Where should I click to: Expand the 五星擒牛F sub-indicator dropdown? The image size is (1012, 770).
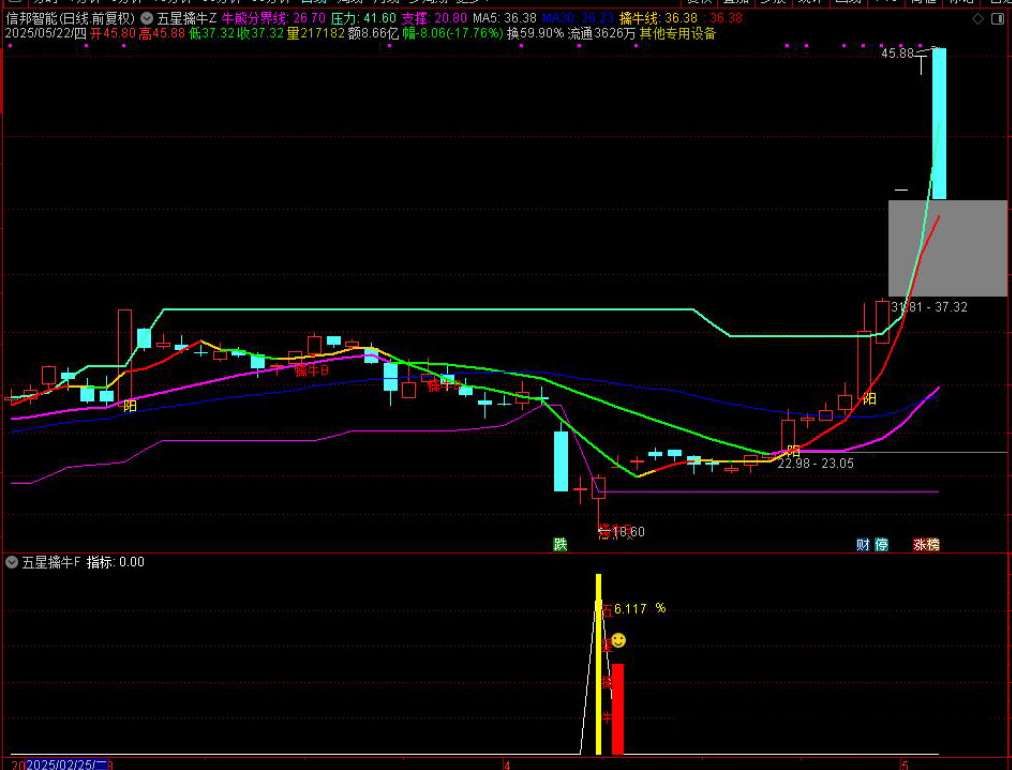pos(12,562)
